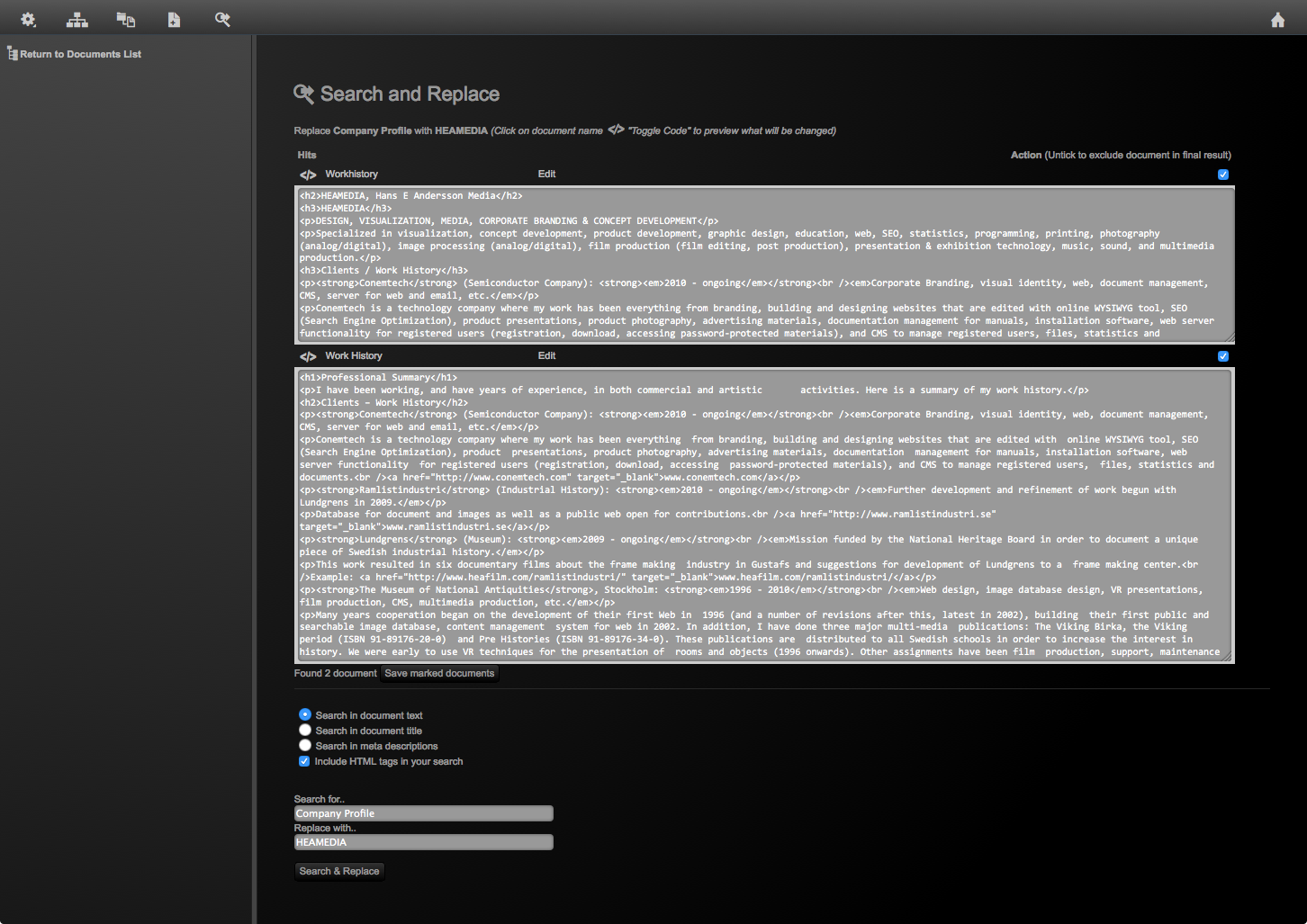
Task: Click the 'Search for..' text field
Action: 423,813
